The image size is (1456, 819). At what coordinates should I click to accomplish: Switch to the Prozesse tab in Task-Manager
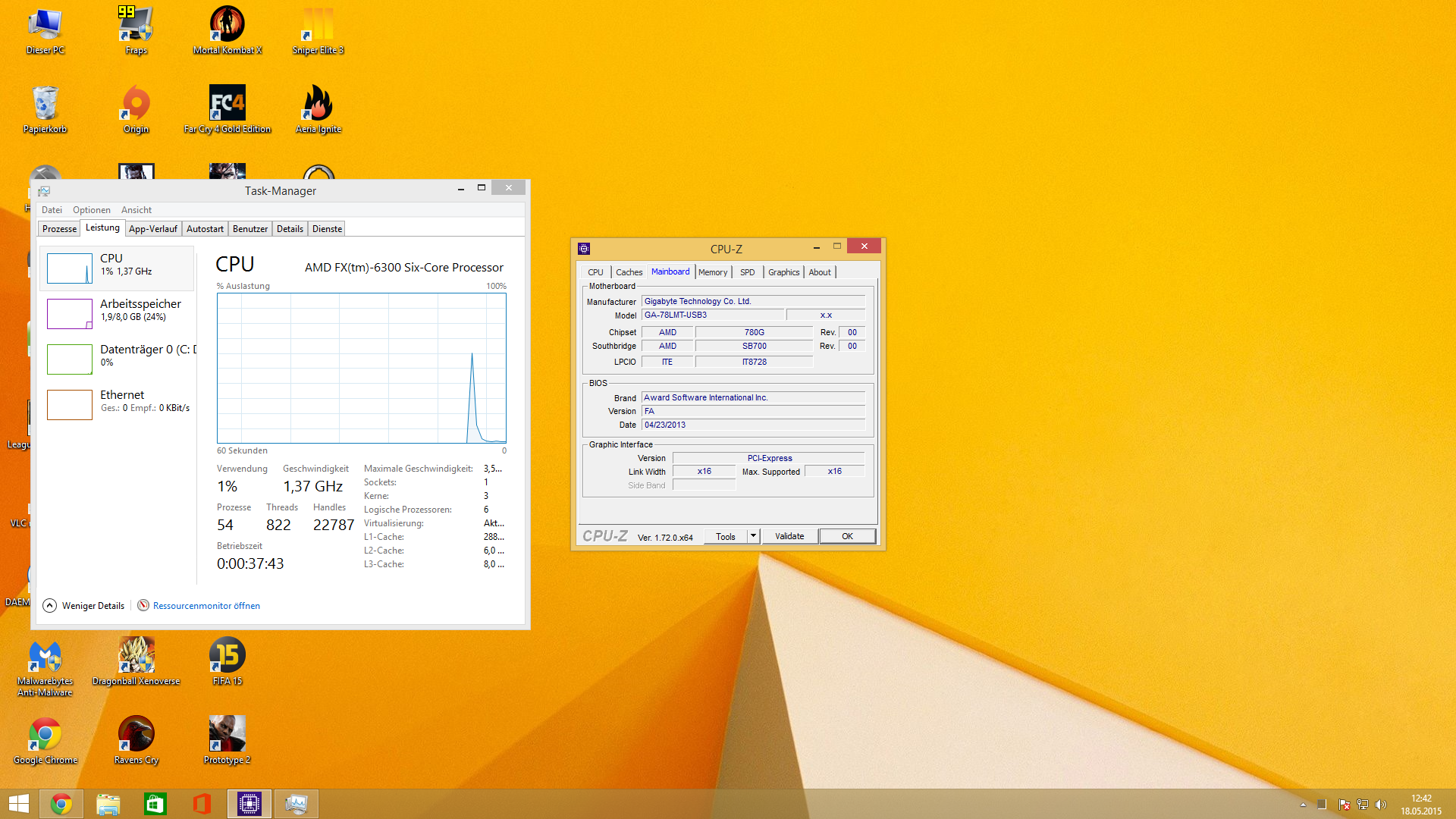pyautogui.click(x=59, y=228)
